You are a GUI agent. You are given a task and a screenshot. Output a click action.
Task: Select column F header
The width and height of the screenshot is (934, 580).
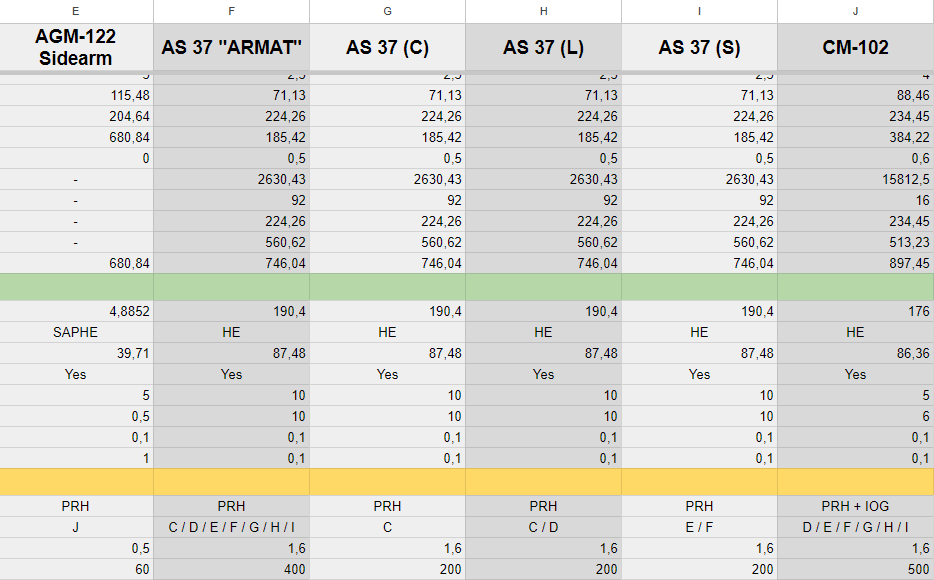point(231,11)
